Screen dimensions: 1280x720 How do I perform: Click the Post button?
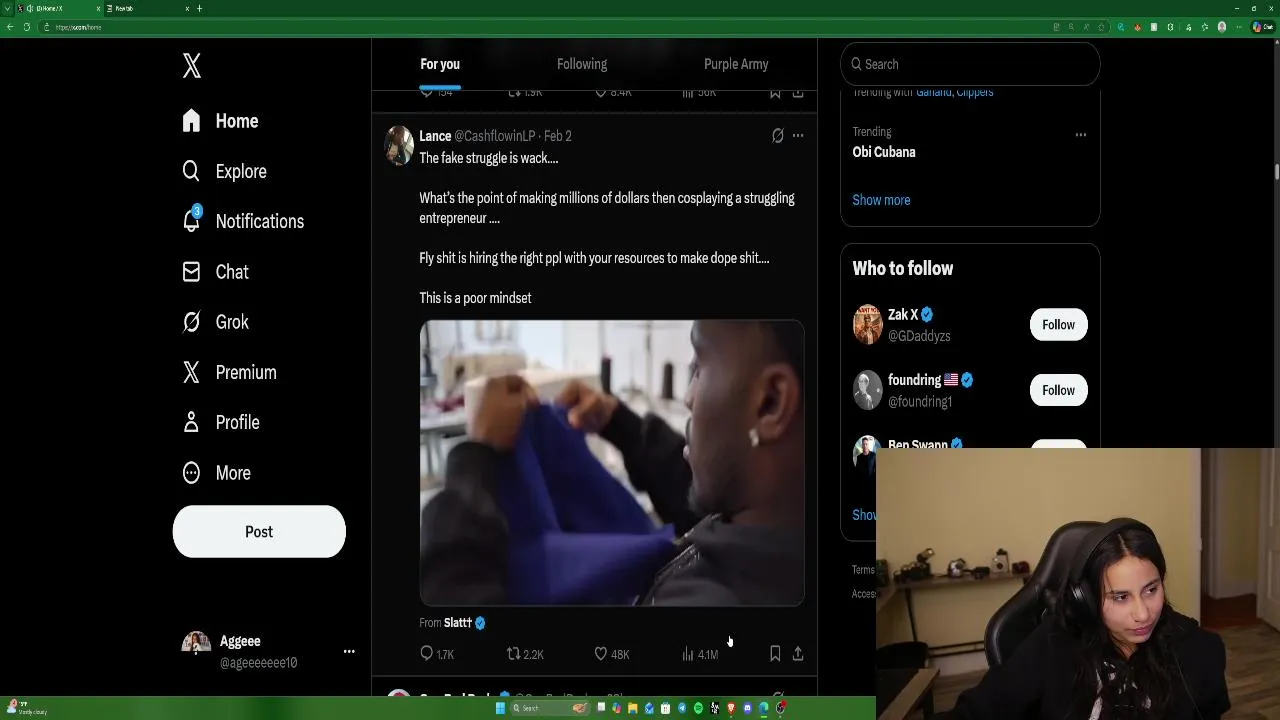(x=259, y=532)
